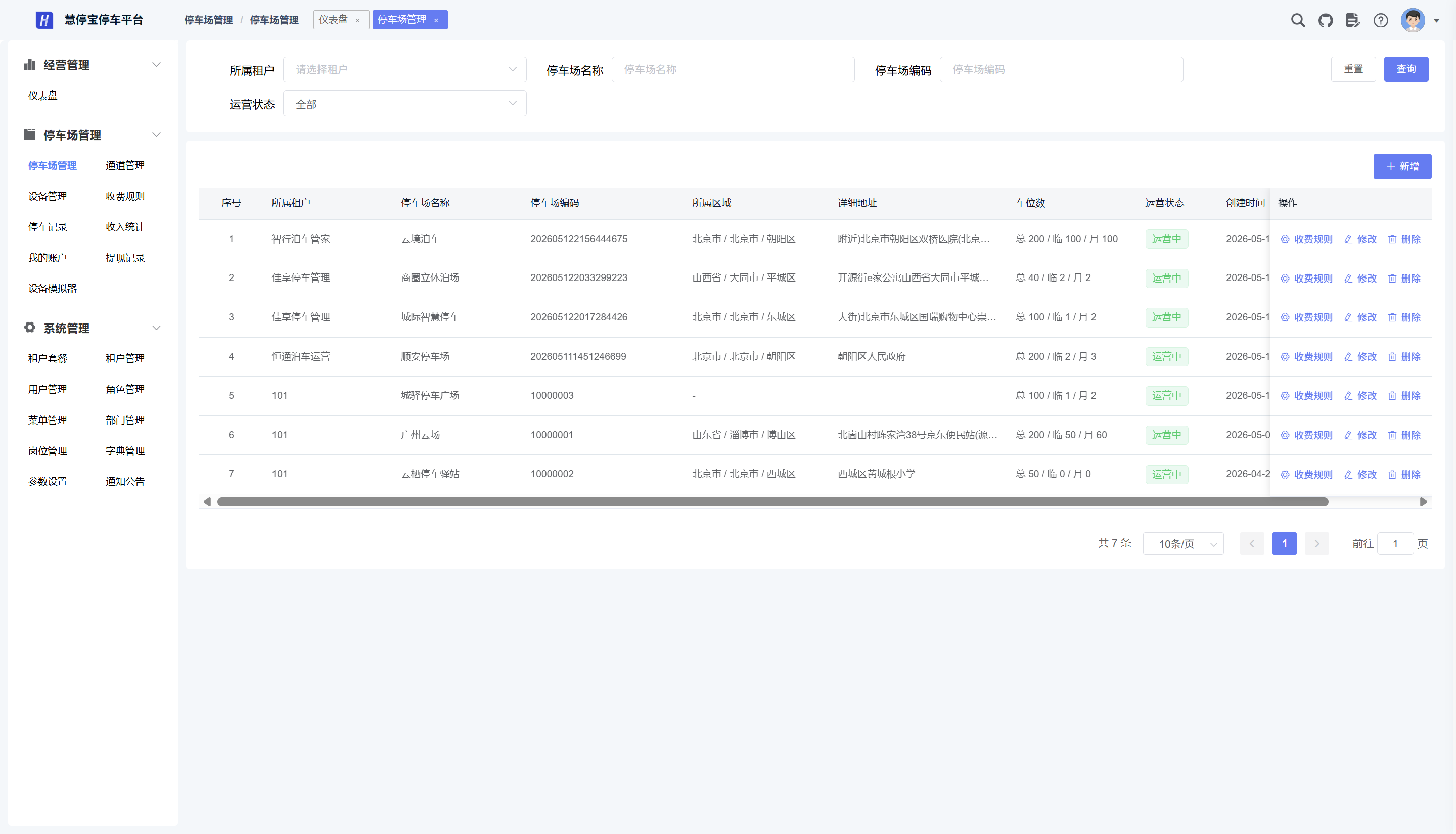Open 仪表盘 in sidebar

point(43,96)
